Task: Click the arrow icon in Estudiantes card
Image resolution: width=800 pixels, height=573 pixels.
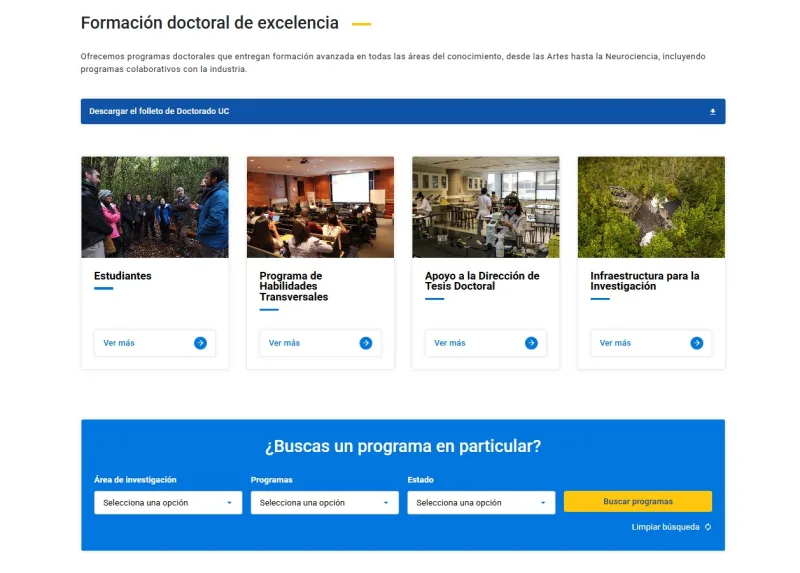Action: [201, 343]
